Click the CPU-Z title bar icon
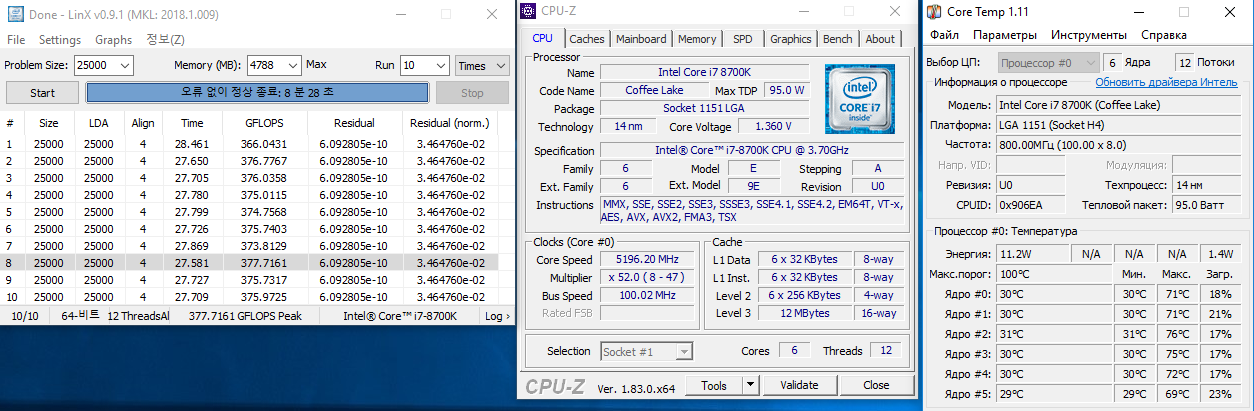 click(529, 11)
